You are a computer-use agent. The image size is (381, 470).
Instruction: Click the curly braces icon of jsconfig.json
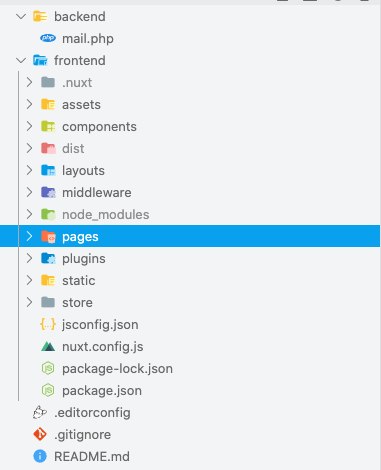[x=48, y=324]
